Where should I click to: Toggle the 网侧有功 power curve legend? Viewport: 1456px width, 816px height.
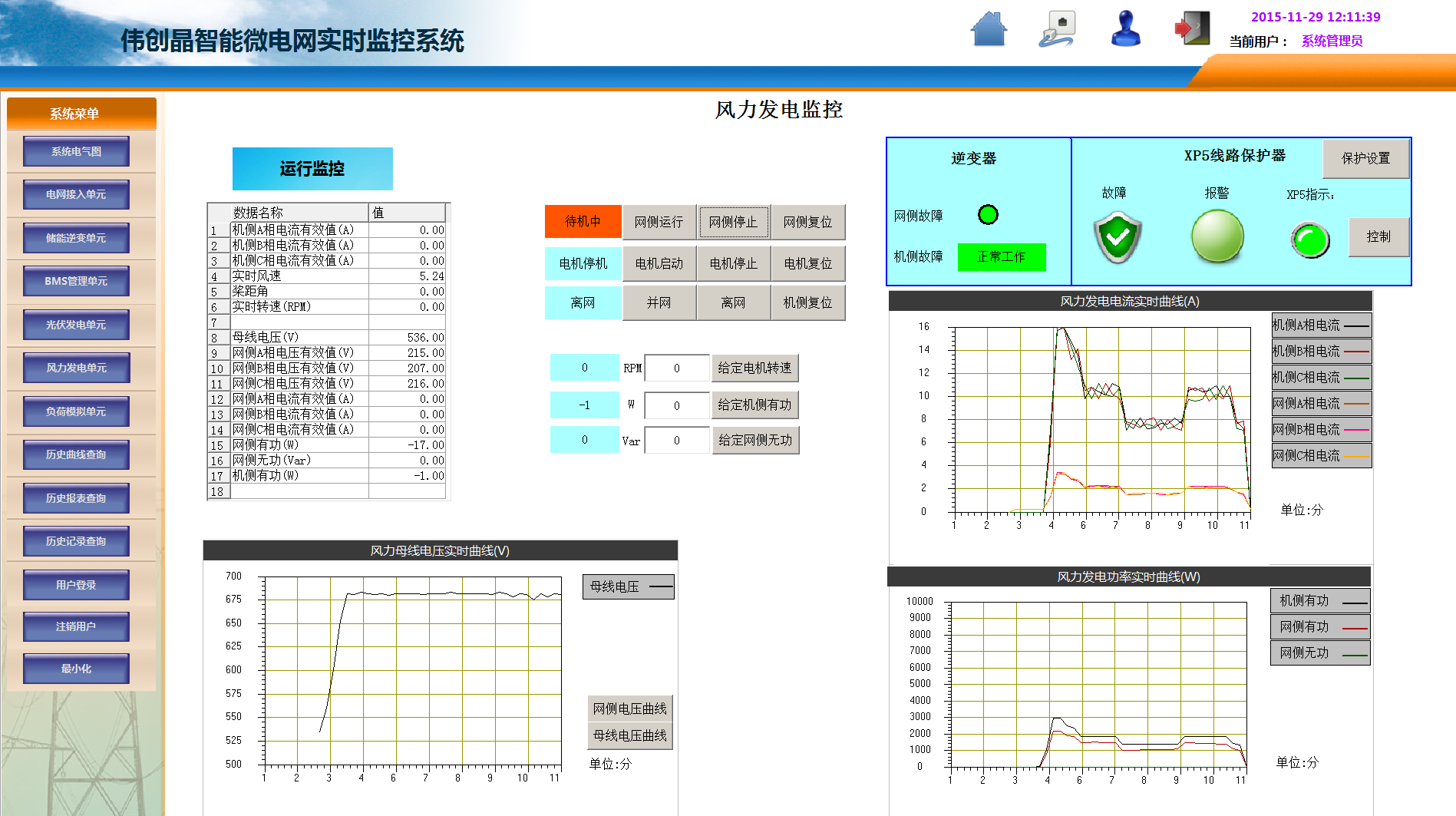pyautogui.click(x=1320, y=627)
